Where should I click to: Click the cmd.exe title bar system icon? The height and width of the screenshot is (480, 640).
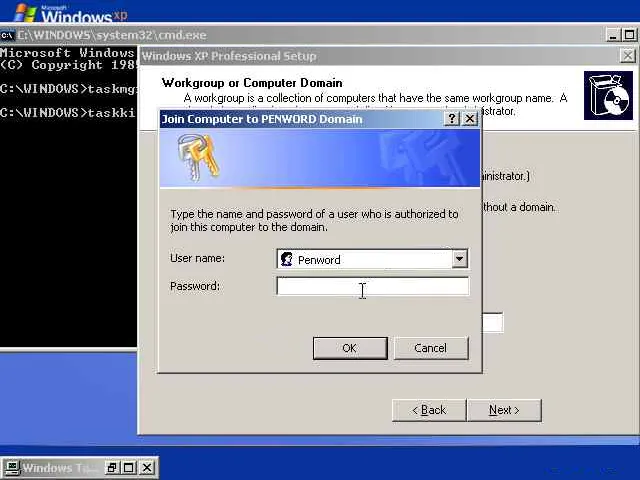click(x=7, y=36)
